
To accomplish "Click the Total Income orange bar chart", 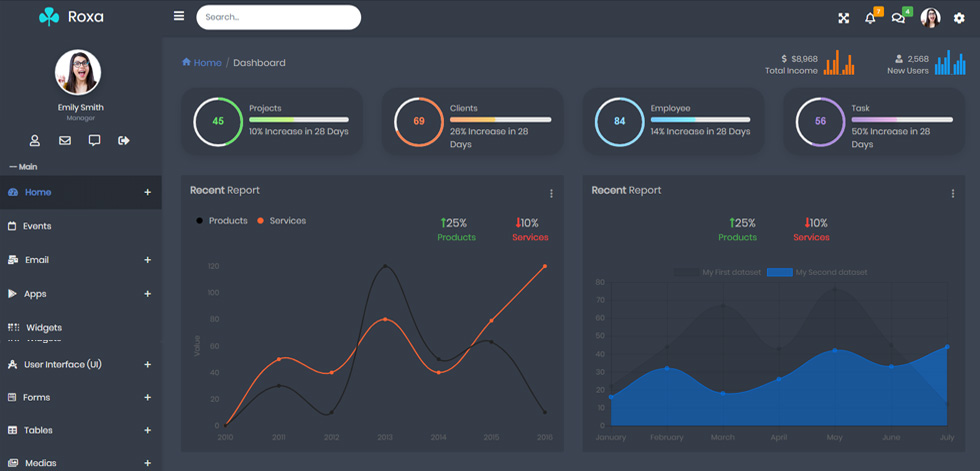I will point(839,62).
